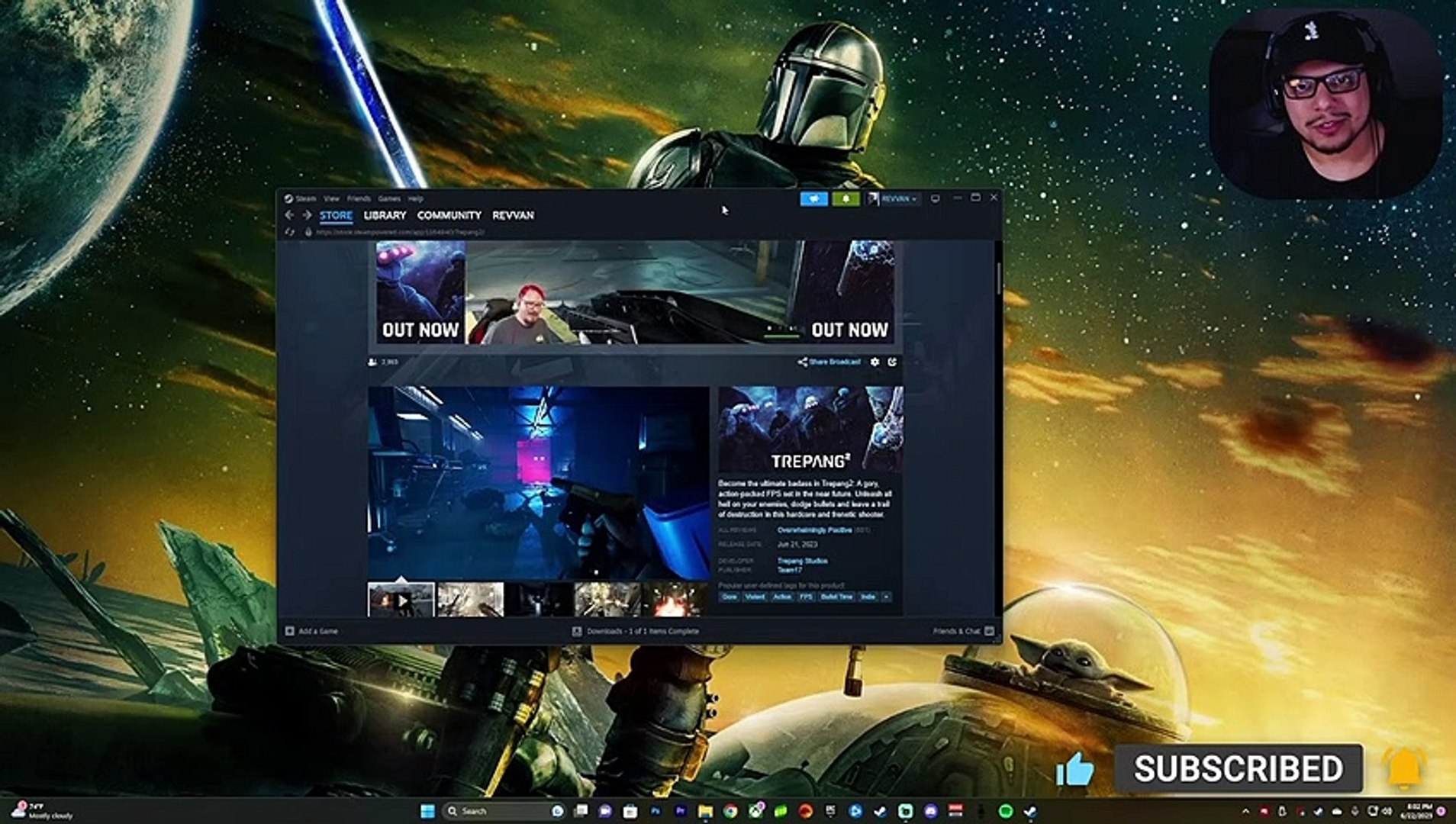Image resolution: width=1456 pixels, height=824 pixels.
Task: Click the padlock icon beside the URL
Action: [x=308, y=232]
